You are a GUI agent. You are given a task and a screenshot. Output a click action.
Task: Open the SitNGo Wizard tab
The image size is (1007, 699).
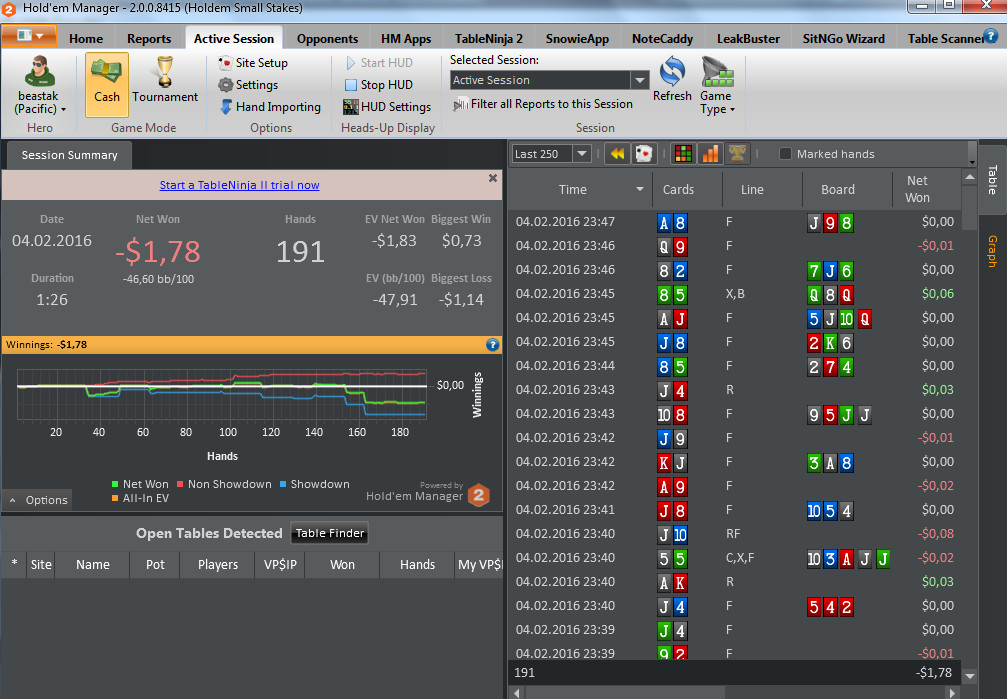coord(843,39)
